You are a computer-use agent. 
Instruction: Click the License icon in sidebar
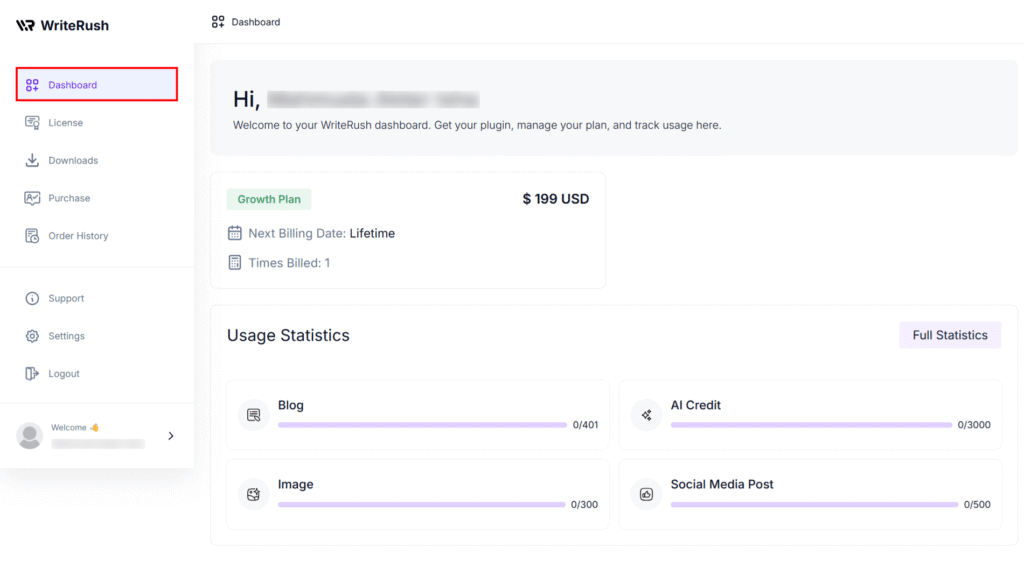(32, 123)
